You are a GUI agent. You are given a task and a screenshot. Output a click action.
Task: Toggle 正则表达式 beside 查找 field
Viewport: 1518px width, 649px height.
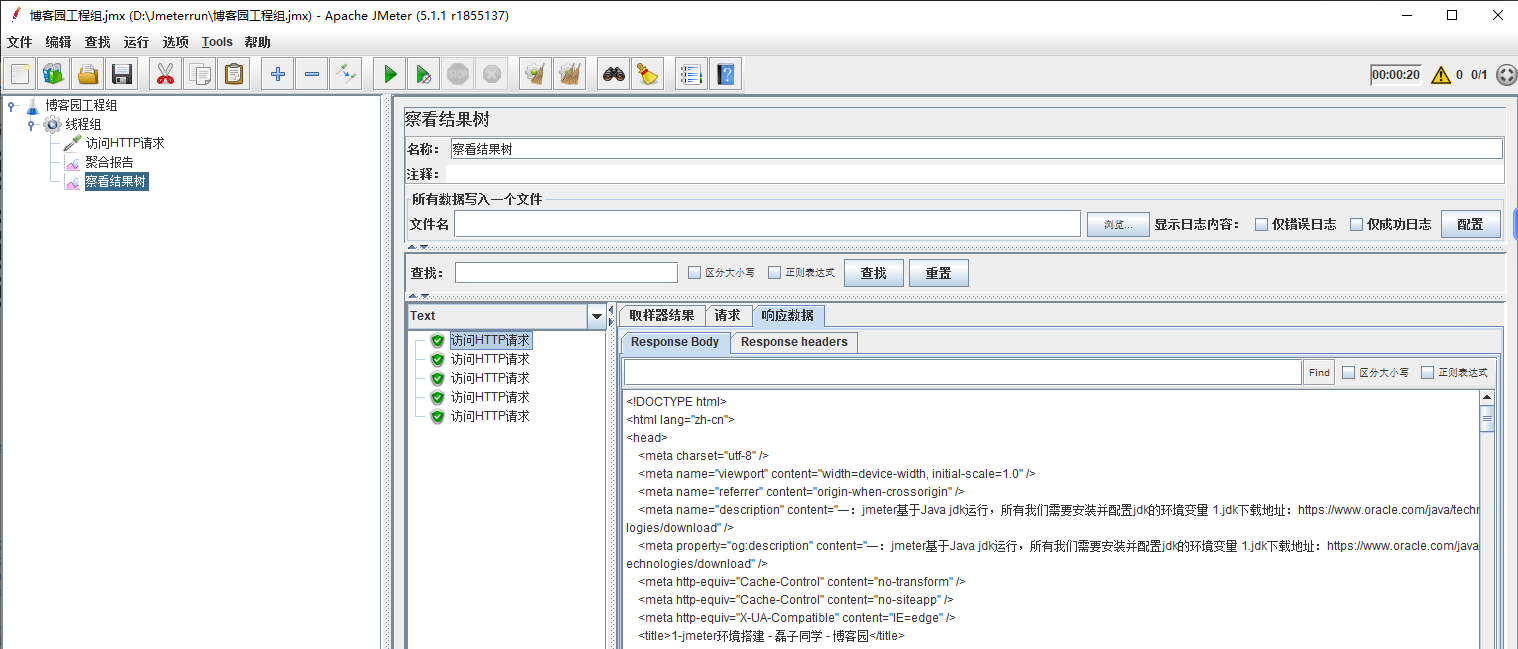(x=775, y=272)
